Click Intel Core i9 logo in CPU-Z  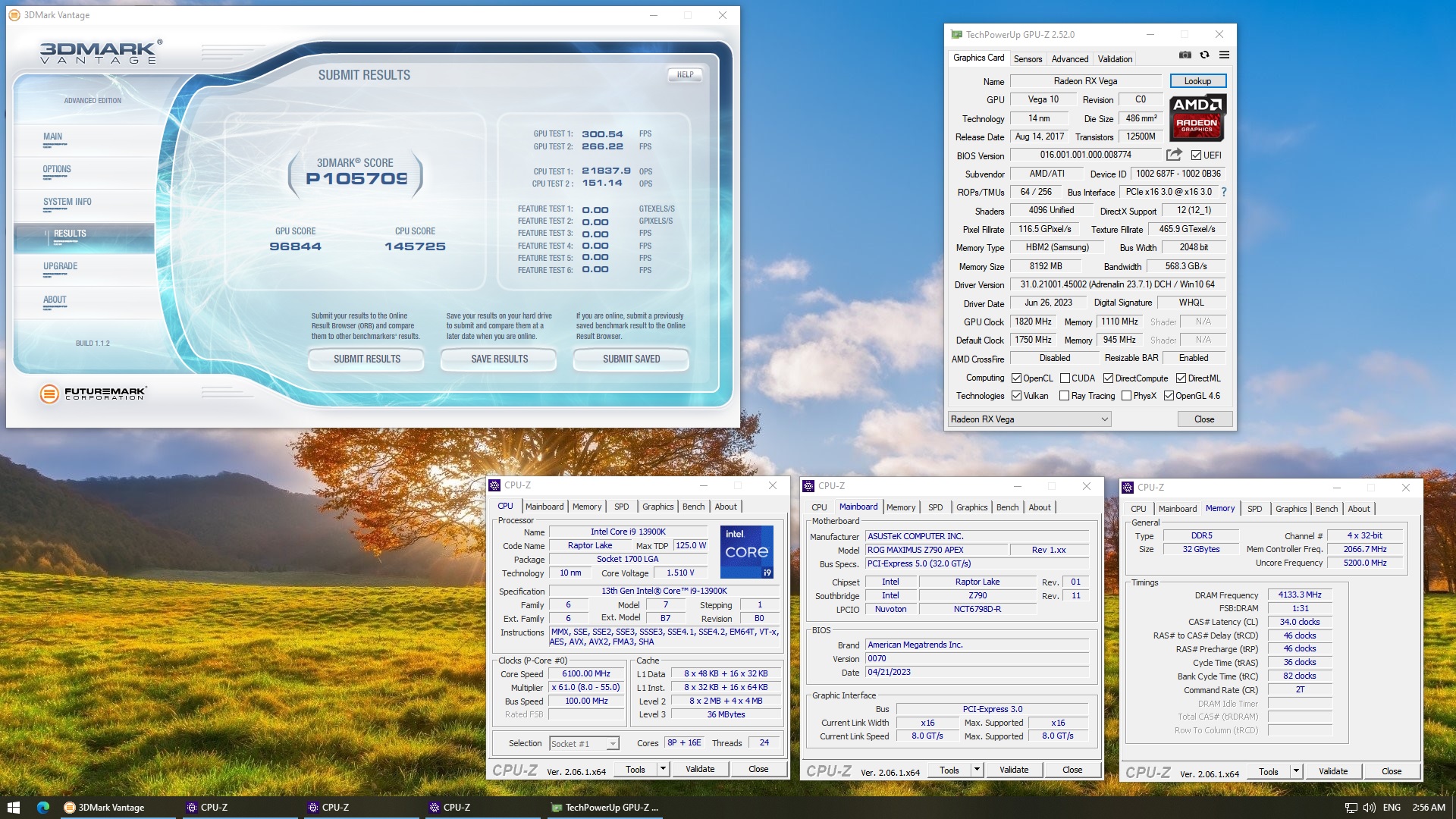click(746, 551)
